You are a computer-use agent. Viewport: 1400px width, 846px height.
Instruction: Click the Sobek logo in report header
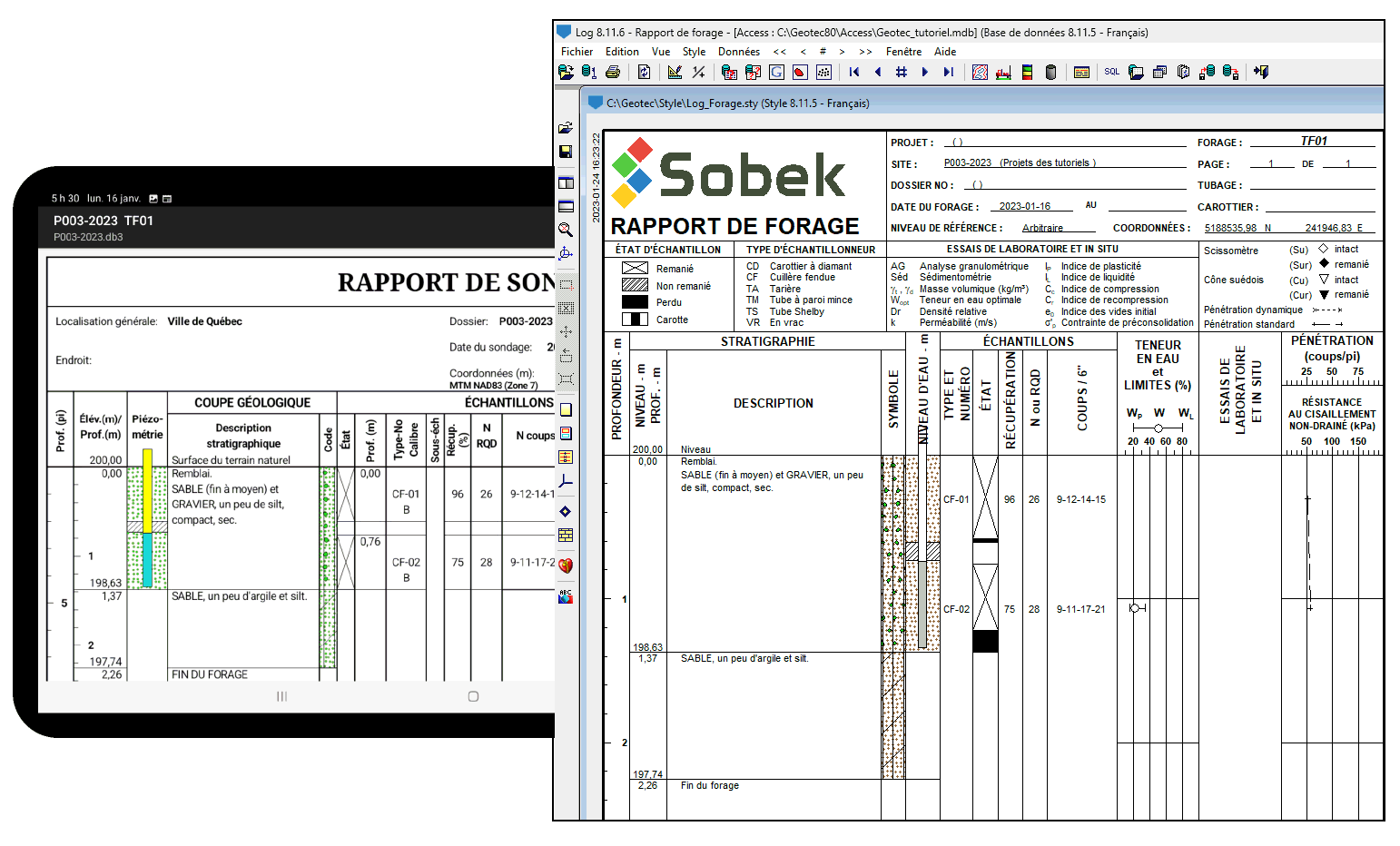[x=728, y=172]
